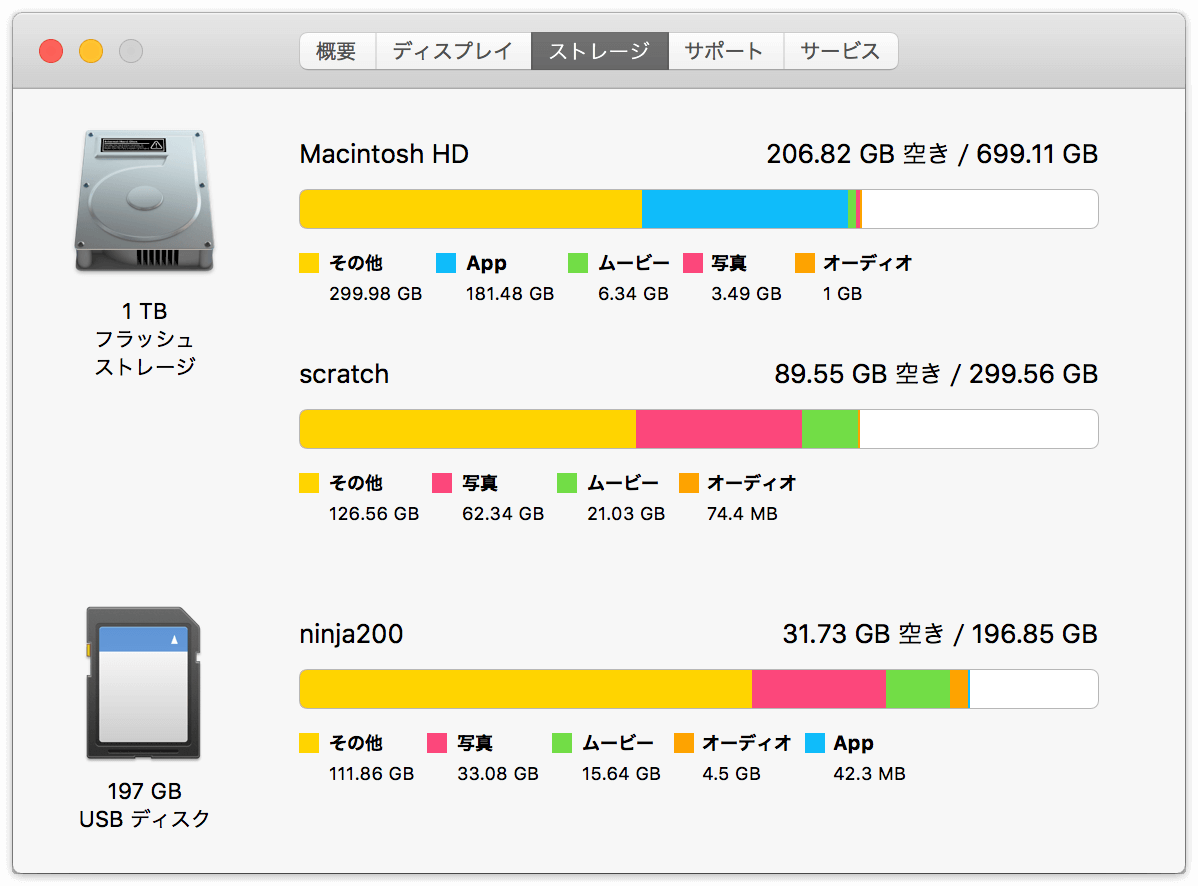1198x886 pixels.
Task: Close the window with the red button
Action: [x=51, y=51]
